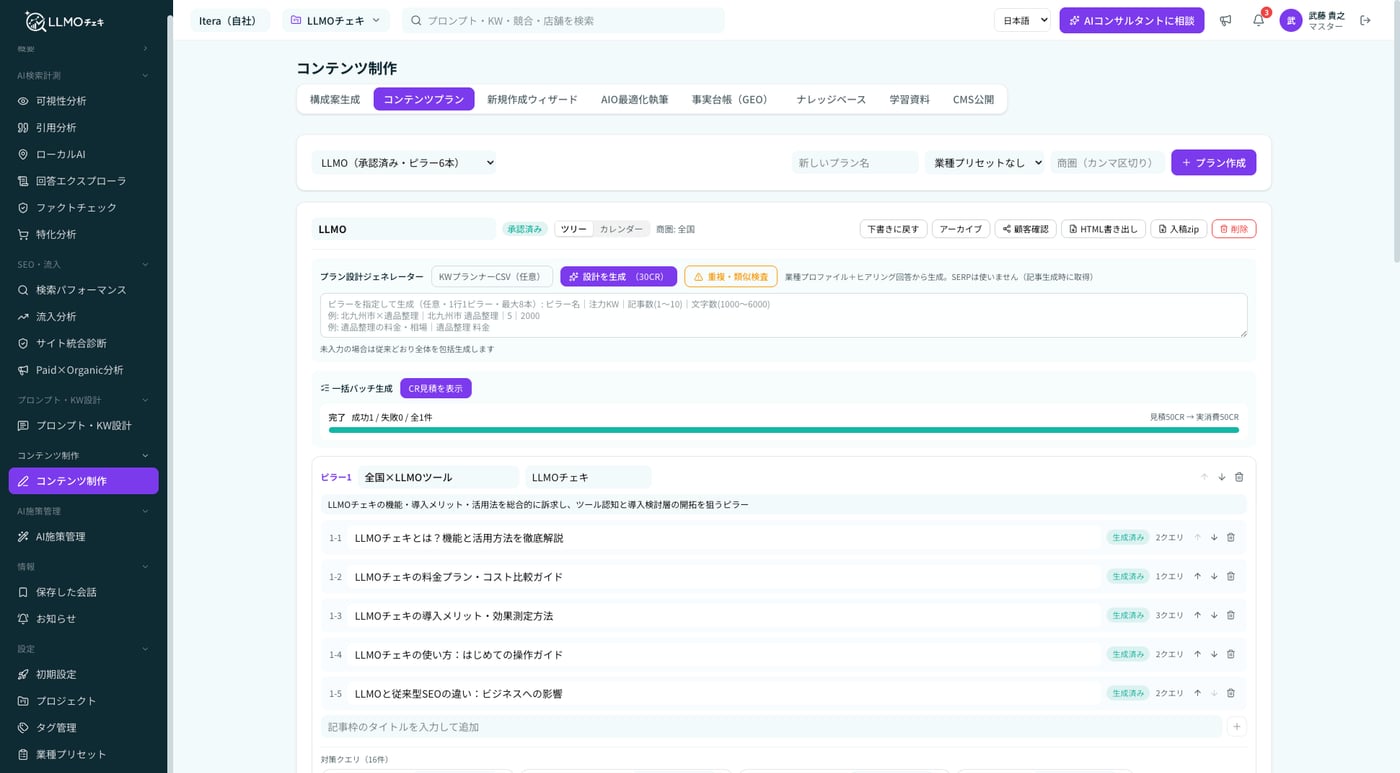
Task: Open サイト統合診断 in the sidebar
Action: (83, 343)
